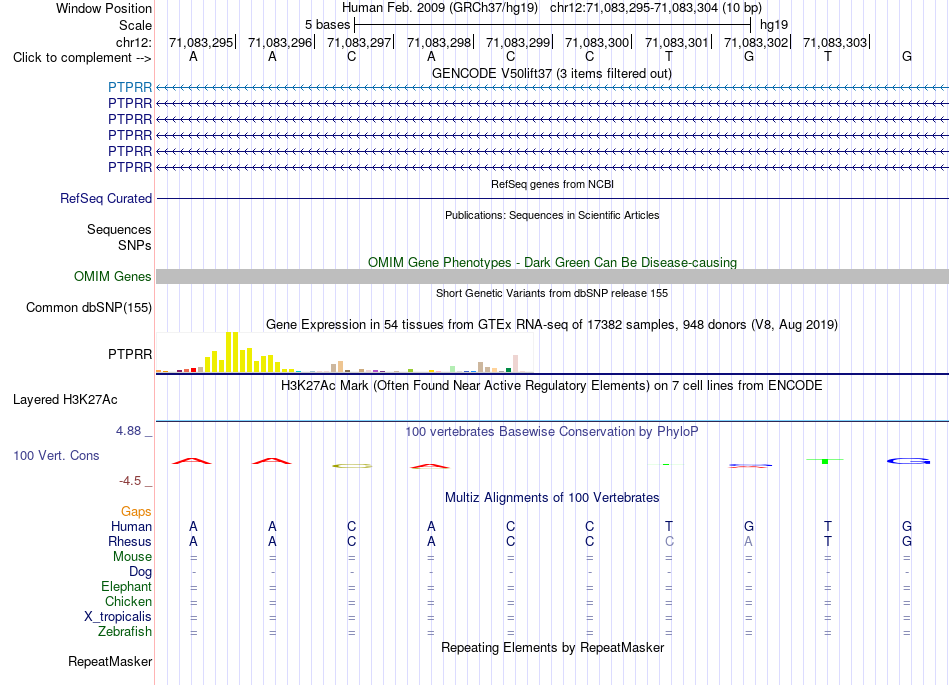950x685 pixels.
Task: Click the 'chr12:' ruler label
Action: 133,42
